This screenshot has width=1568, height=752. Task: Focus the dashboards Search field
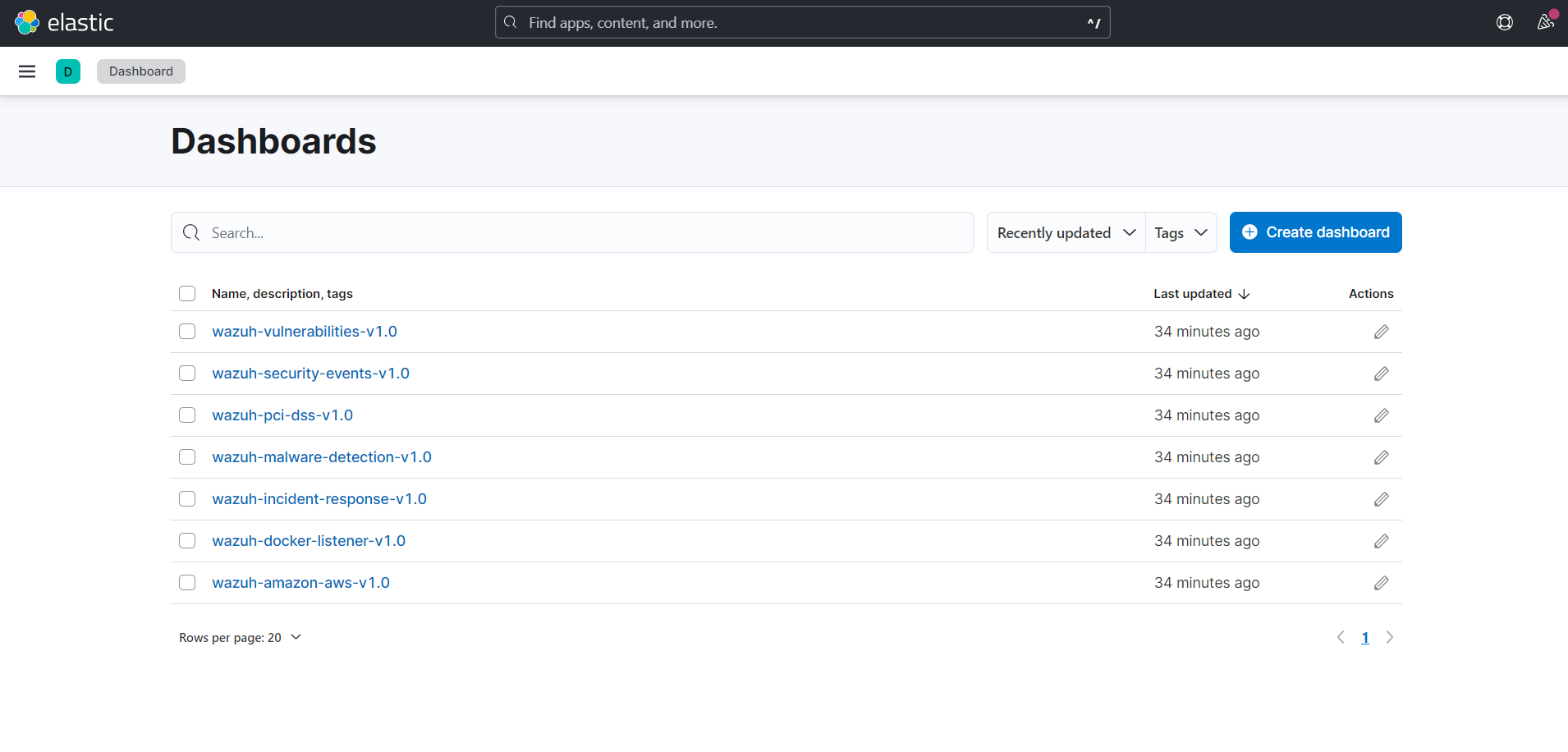[575, 233]
